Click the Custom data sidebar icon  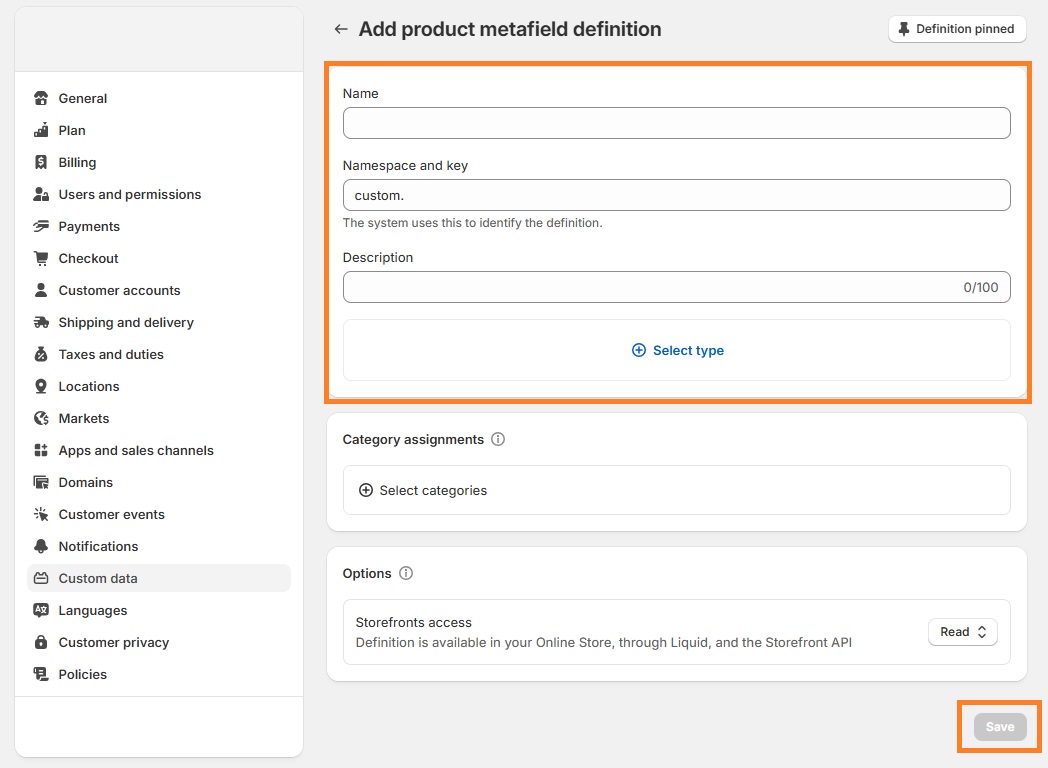(40, 578)
